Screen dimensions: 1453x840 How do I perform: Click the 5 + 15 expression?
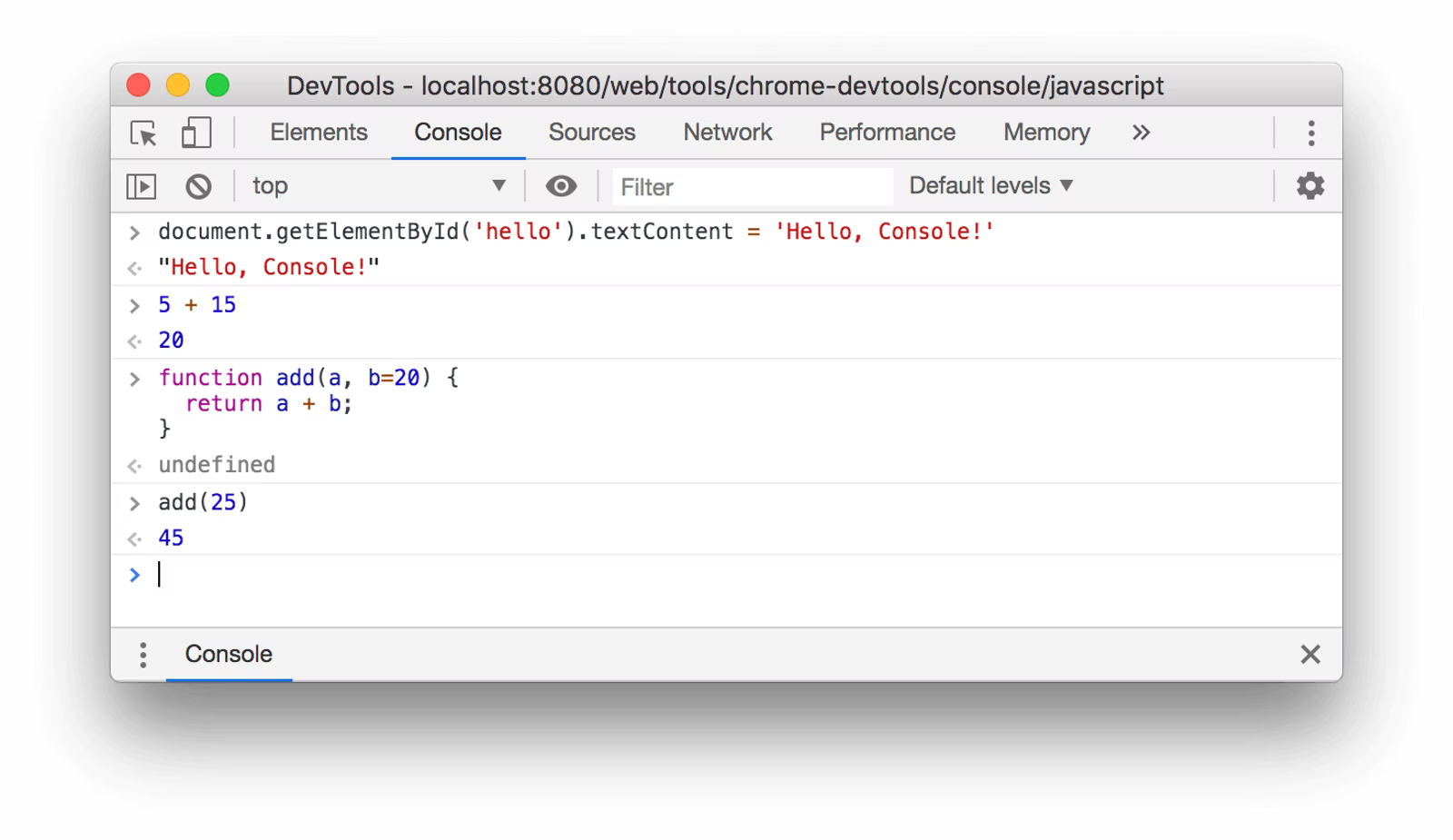(x=197, y=305)
